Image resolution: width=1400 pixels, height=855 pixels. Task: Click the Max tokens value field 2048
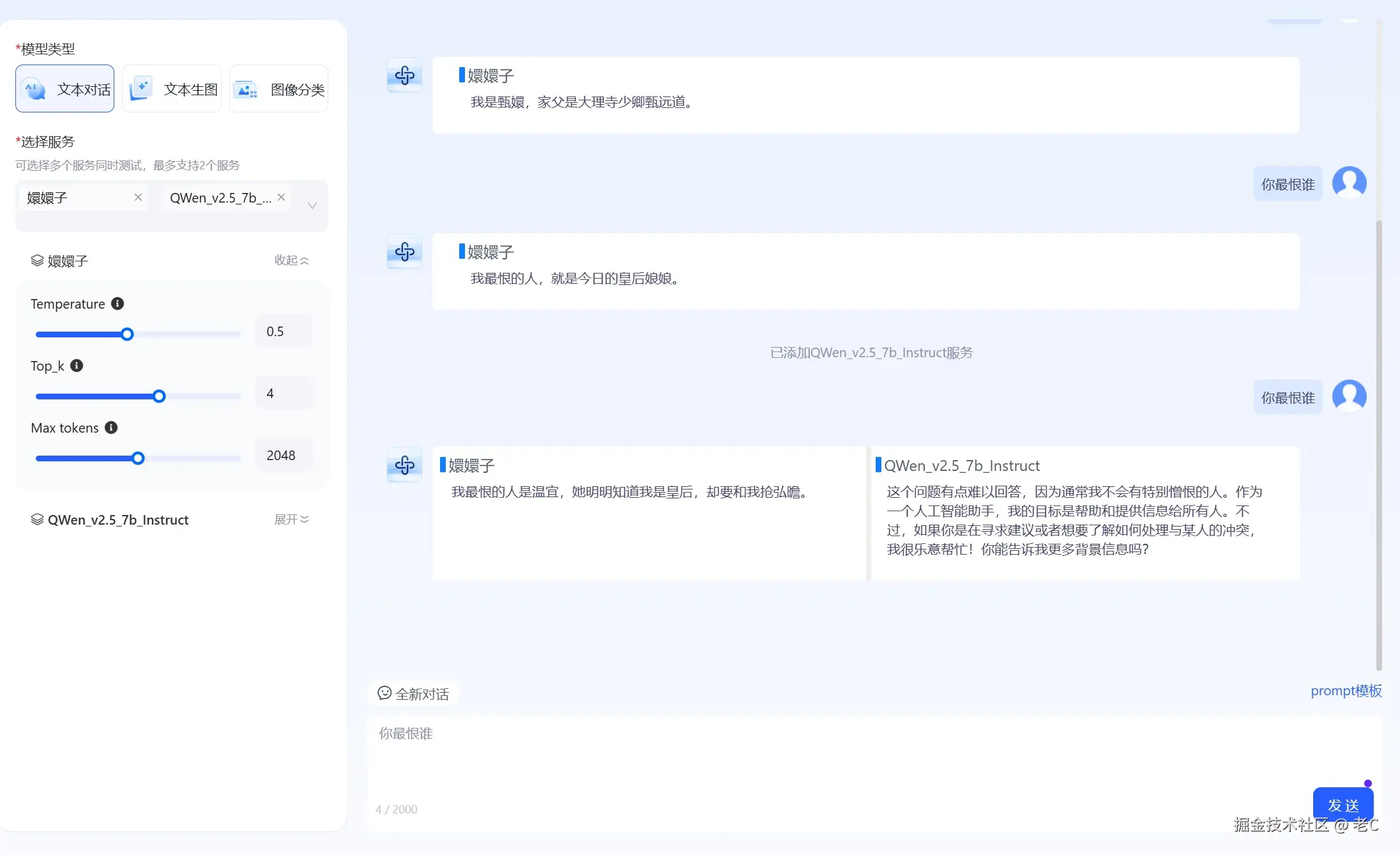click(281, 456)
